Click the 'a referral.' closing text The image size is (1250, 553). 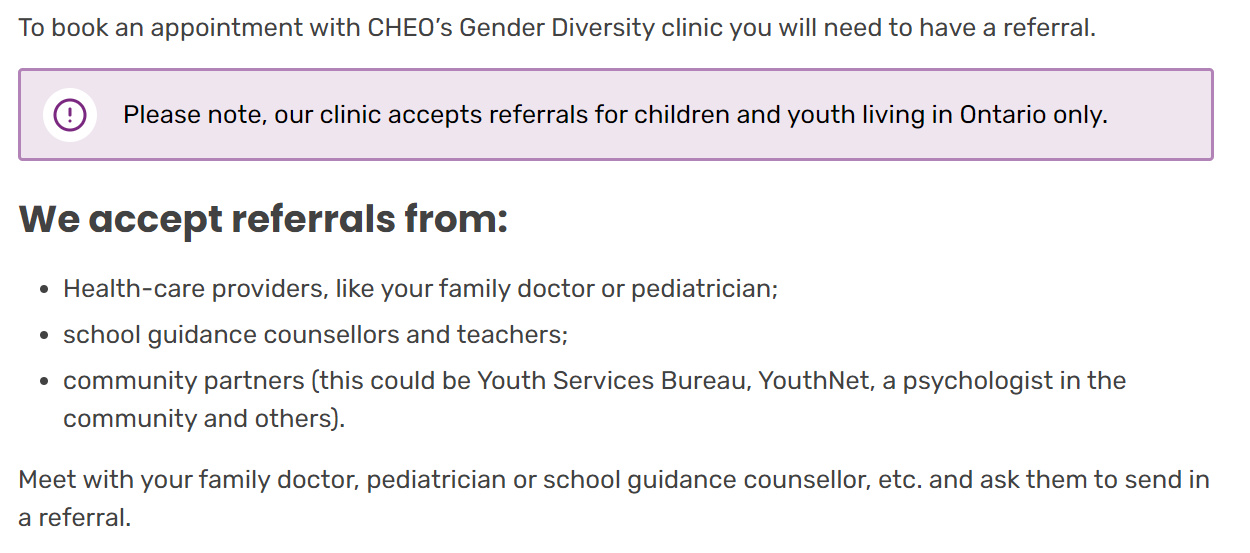coord(75,518)
